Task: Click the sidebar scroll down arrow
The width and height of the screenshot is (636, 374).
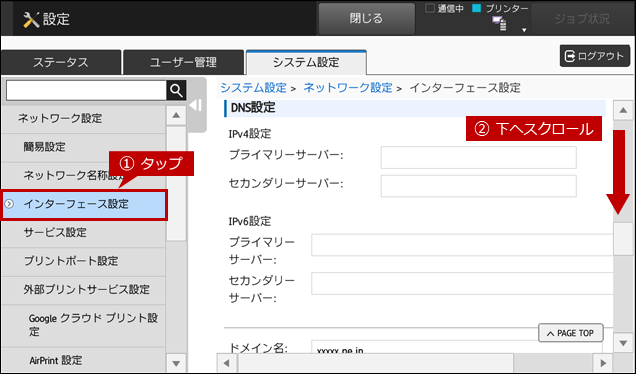Action: [x=176, y=363]
